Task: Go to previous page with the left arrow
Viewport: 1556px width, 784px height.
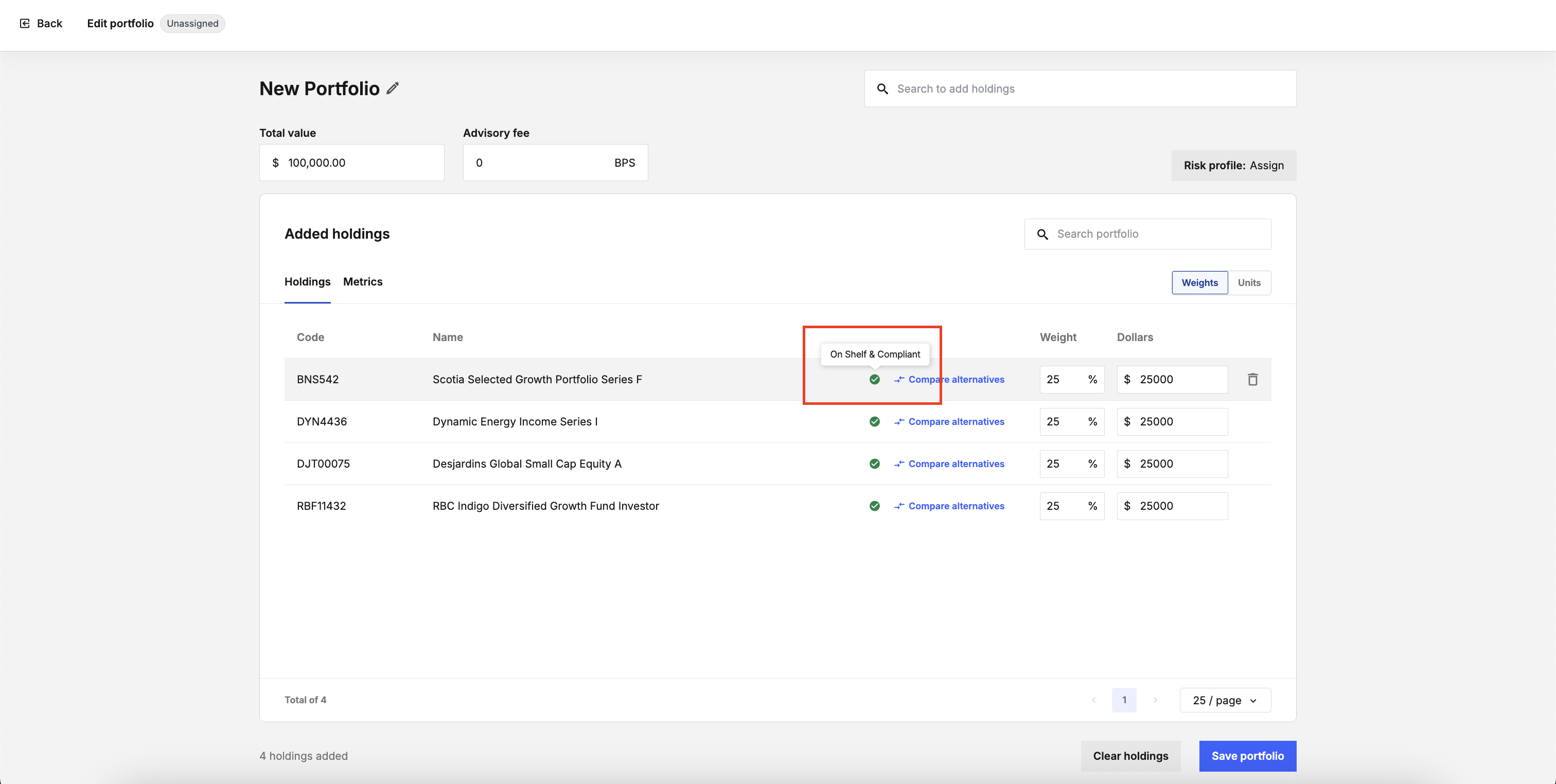Action: point(1094,700)
